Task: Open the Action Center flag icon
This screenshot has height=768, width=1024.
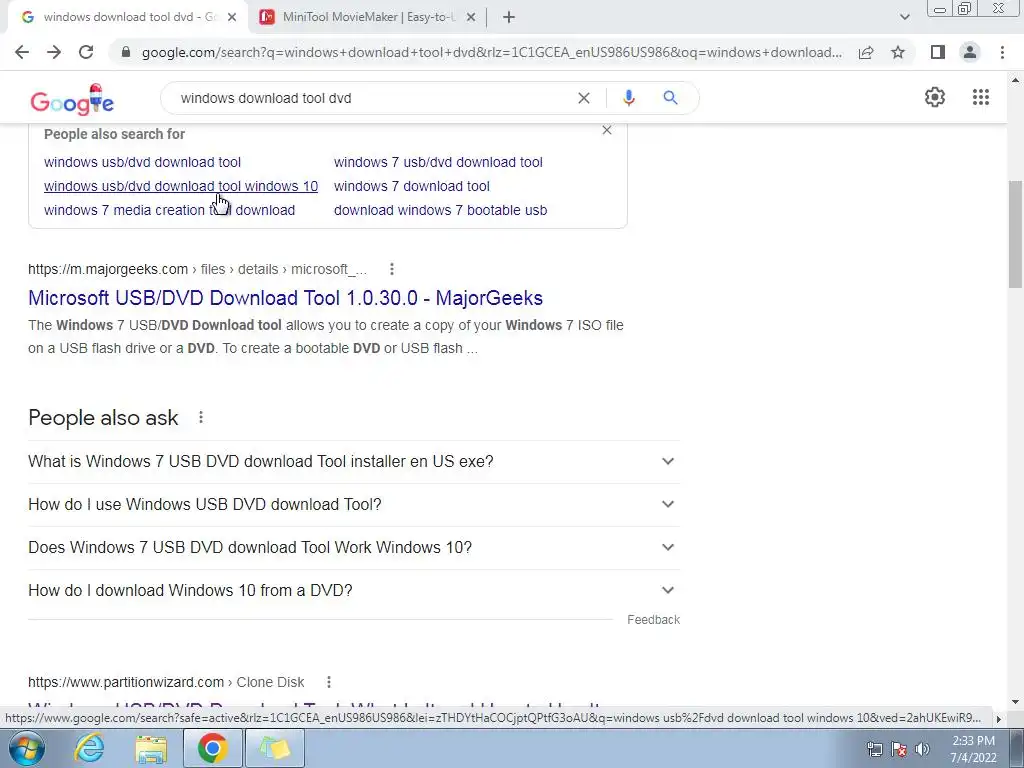Action: [x=899, y=749]
